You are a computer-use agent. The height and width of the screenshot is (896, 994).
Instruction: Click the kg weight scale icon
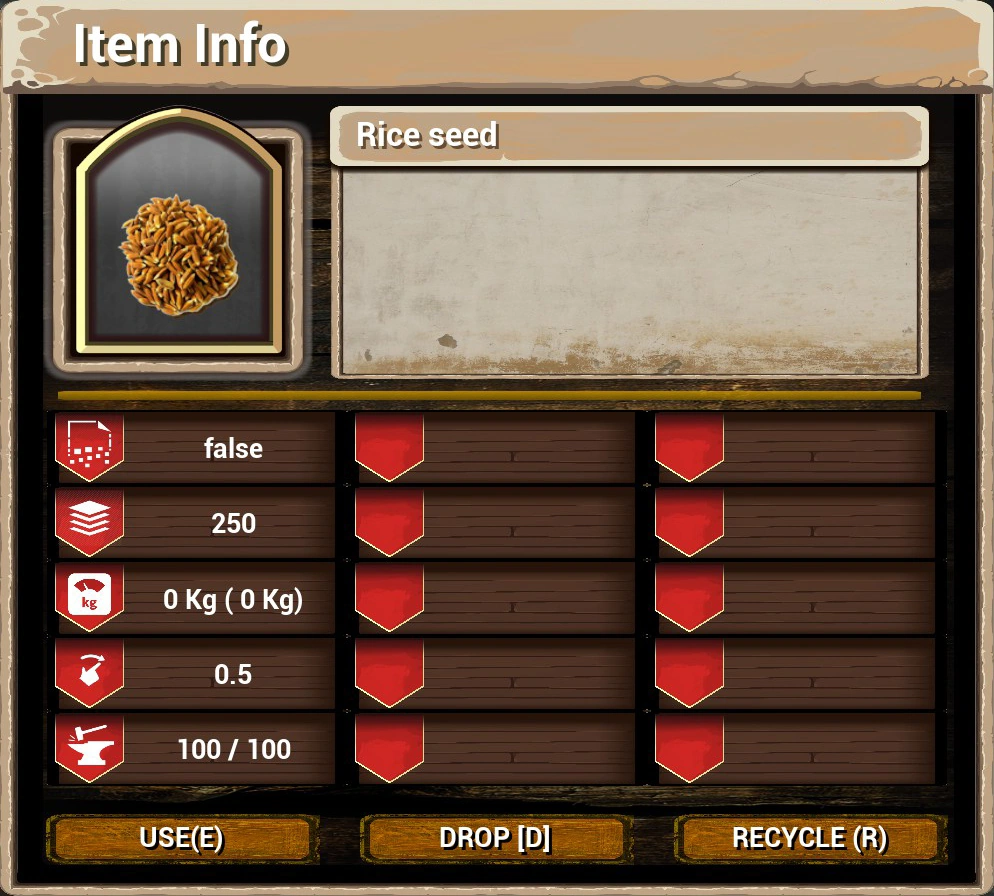pyautogui.click(x=89, y=594)
